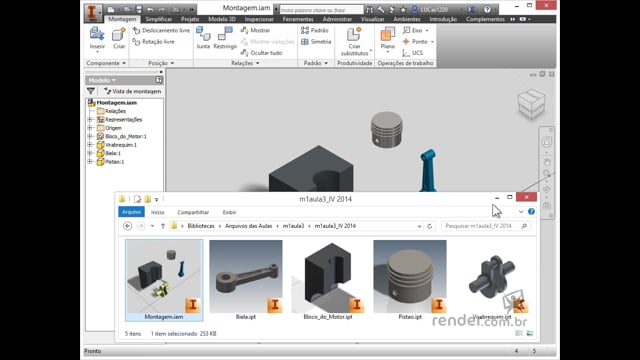Click the Criar component tool
The width and height of the screenshot is (640, 360).
119,38
